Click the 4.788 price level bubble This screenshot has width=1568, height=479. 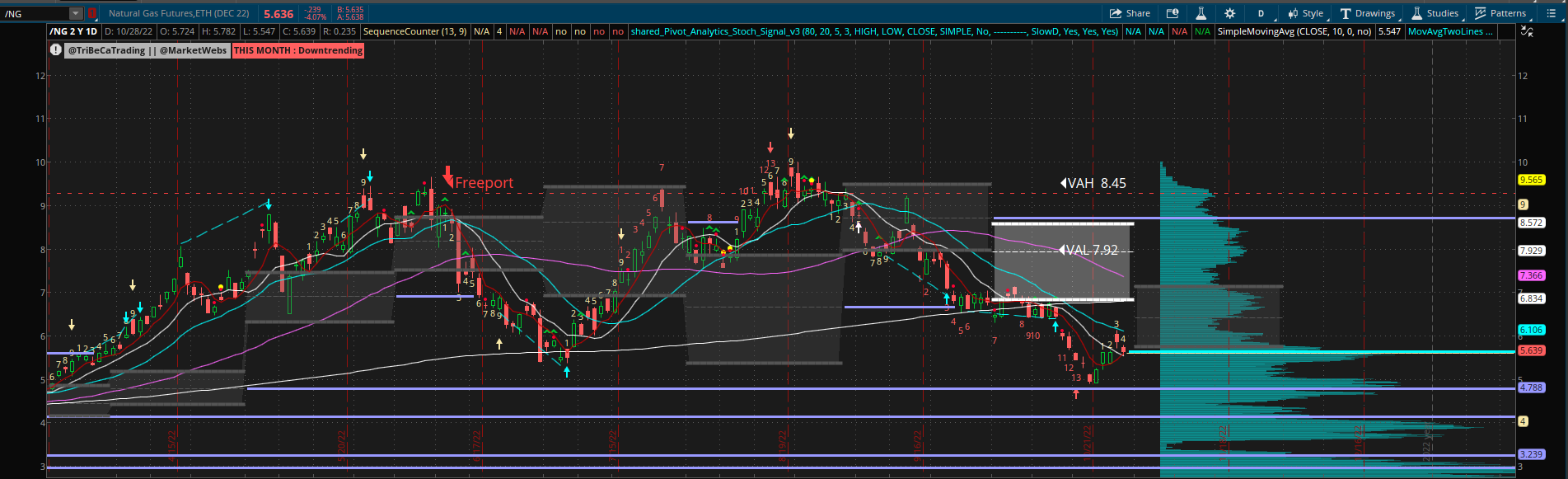[1531, 387]
